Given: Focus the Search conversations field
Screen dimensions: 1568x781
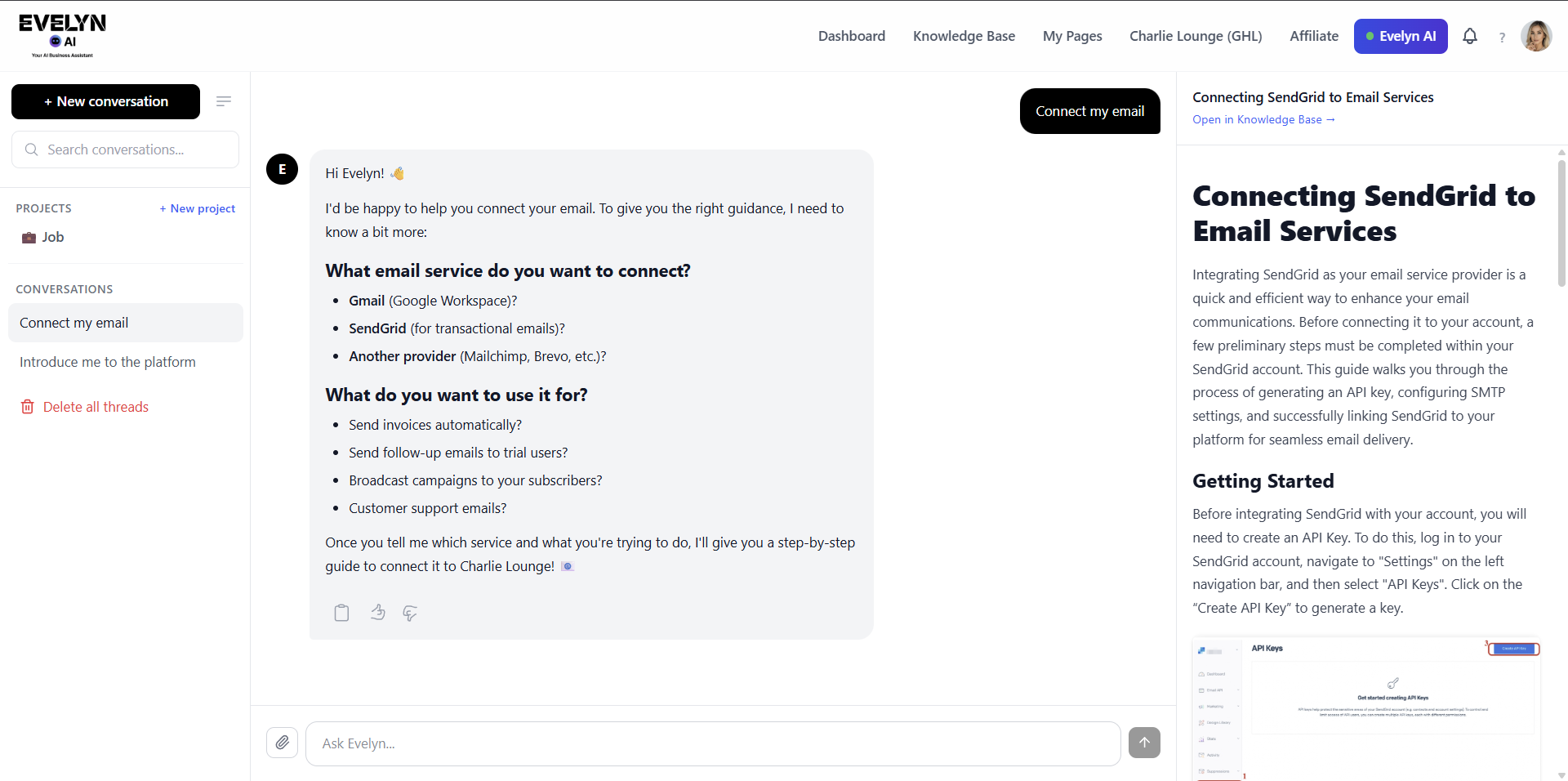Looking at the screenshot, I should [125, 150].
